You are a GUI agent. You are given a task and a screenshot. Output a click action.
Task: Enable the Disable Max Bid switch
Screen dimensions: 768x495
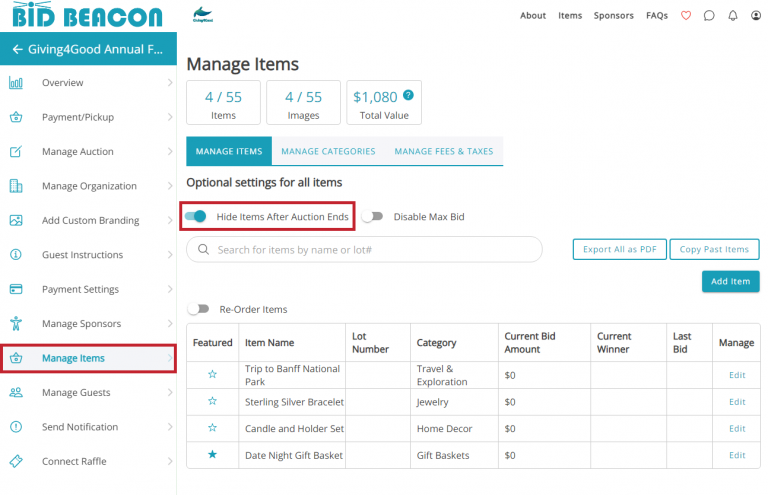(x=373, y=216)
